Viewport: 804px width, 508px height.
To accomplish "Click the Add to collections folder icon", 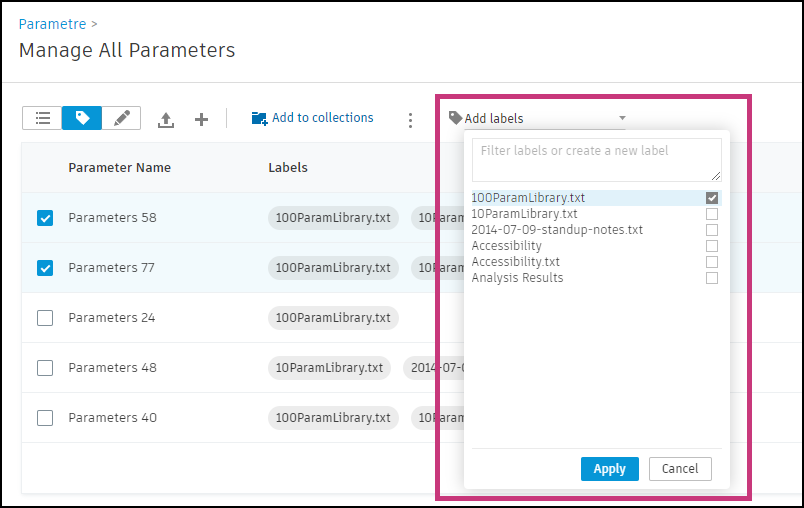I will coord(259,118).
